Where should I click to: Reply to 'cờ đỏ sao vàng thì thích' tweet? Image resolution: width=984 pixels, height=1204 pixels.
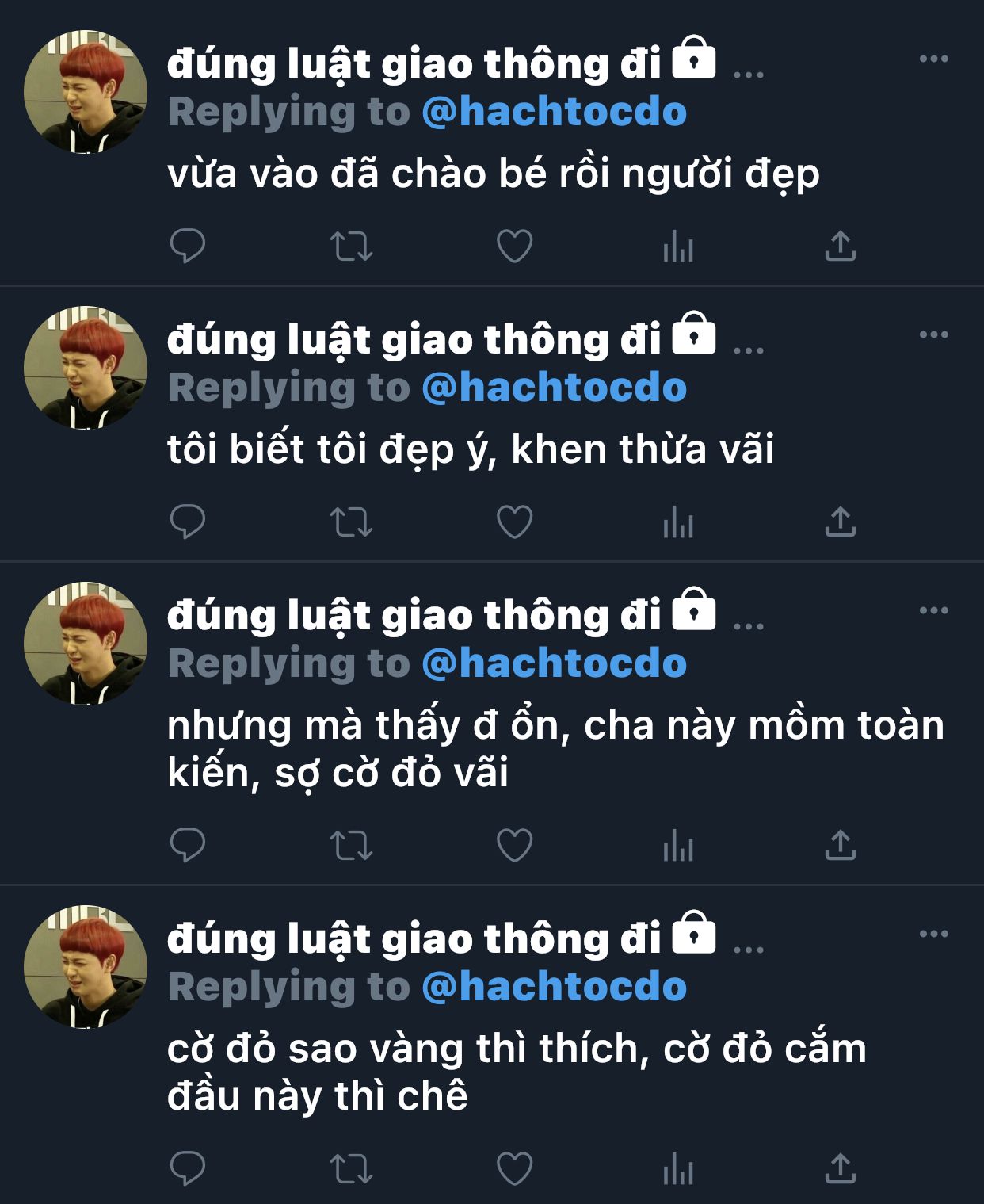(x=188, y=1168)
